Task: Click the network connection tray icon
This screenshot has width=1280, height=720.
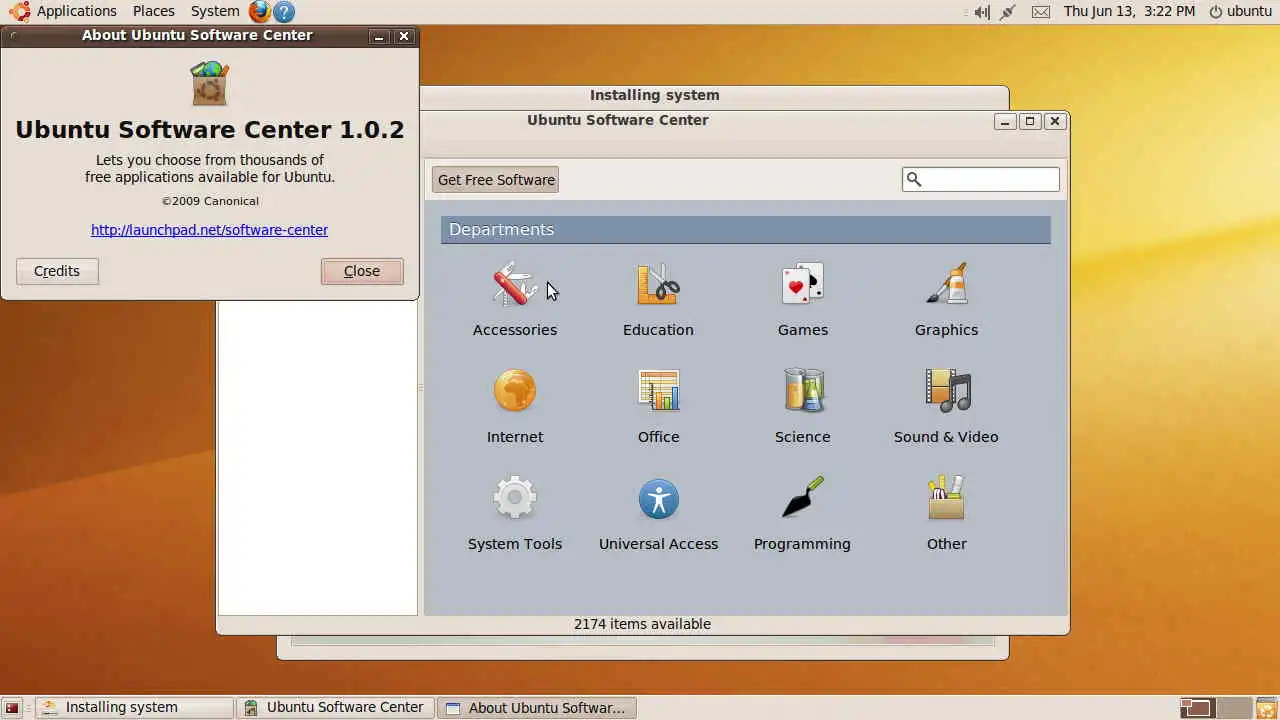Action: pyautogui.click(x=1008, y=12)
